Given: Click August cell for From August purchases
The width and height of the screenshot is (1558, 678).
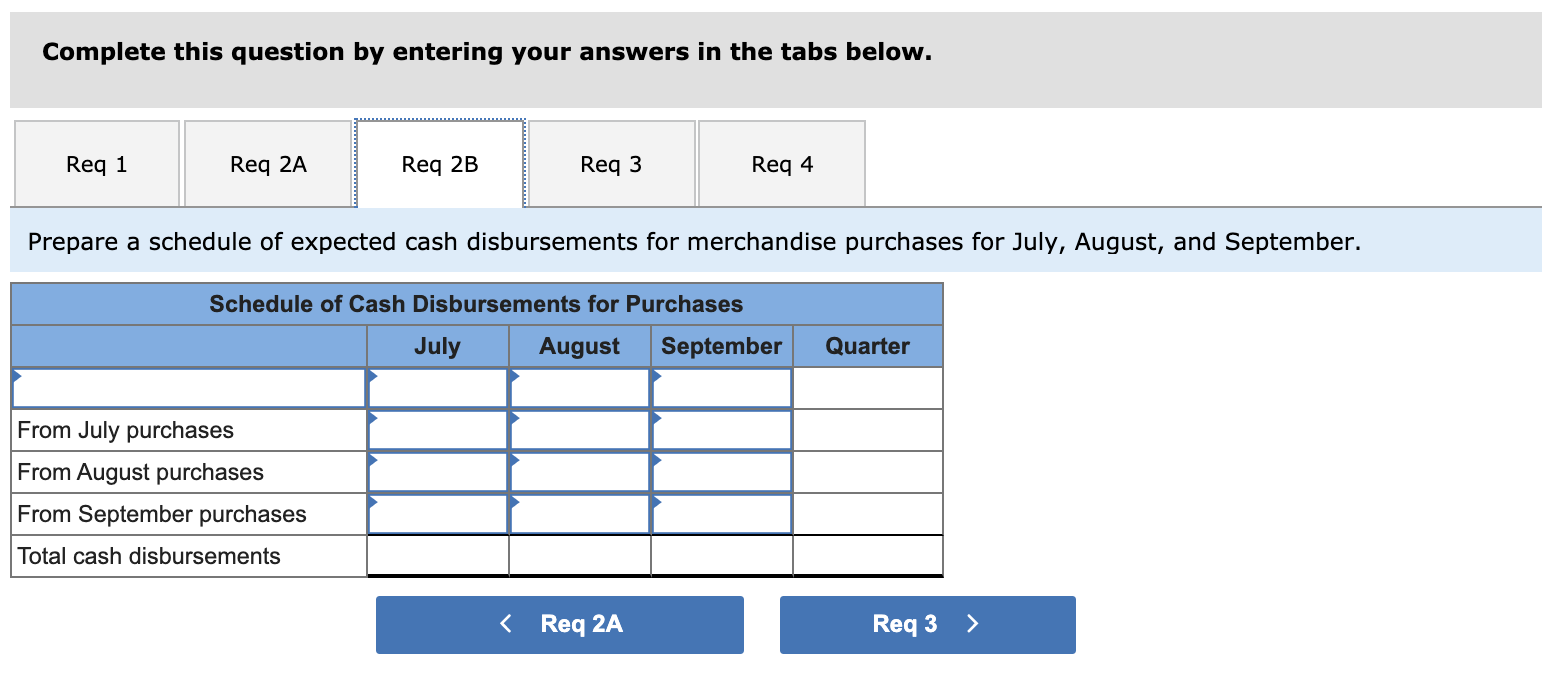Looking at the screenshot, I should pyautogui.click(x=580, y=472).
